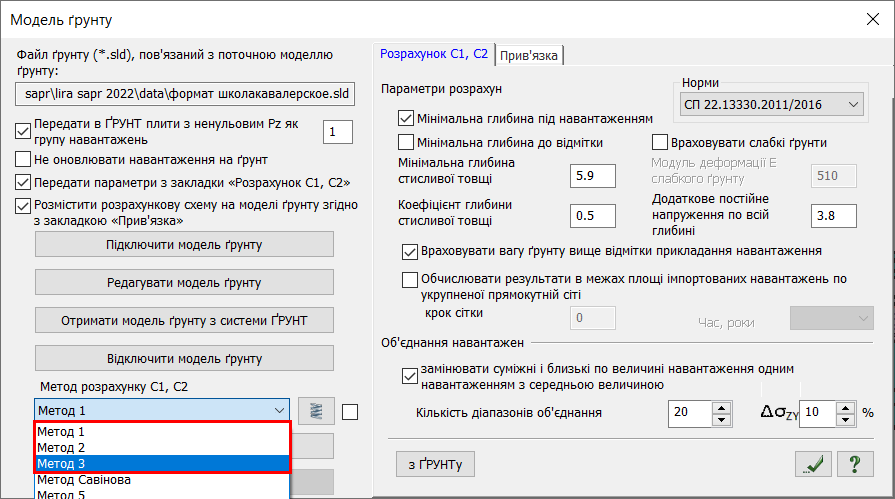Choose Метод Савінова in the list
This screenshot has width=895, height=499.
point(162,479)
